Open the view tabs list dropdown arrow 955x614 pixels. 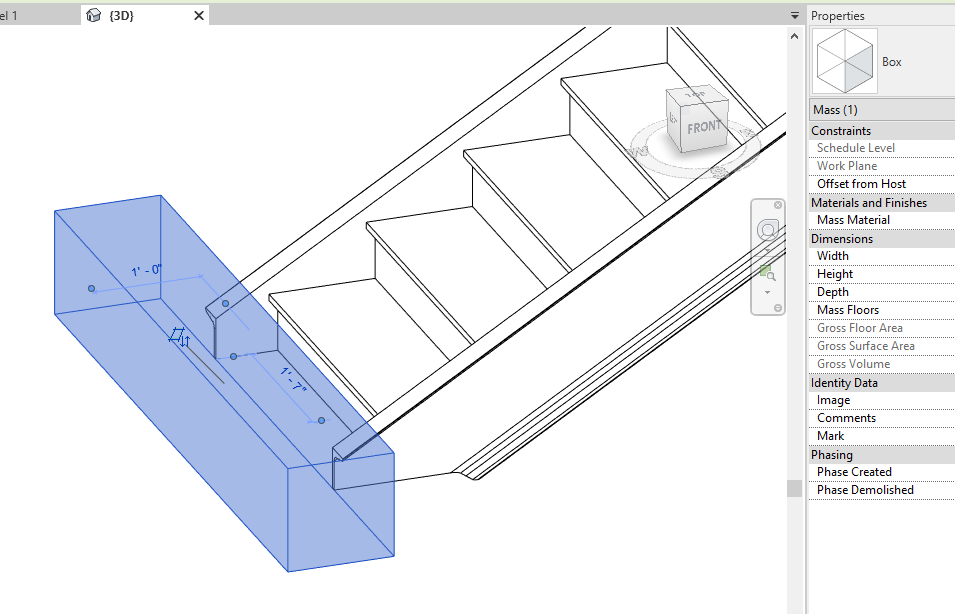[794, 15]
